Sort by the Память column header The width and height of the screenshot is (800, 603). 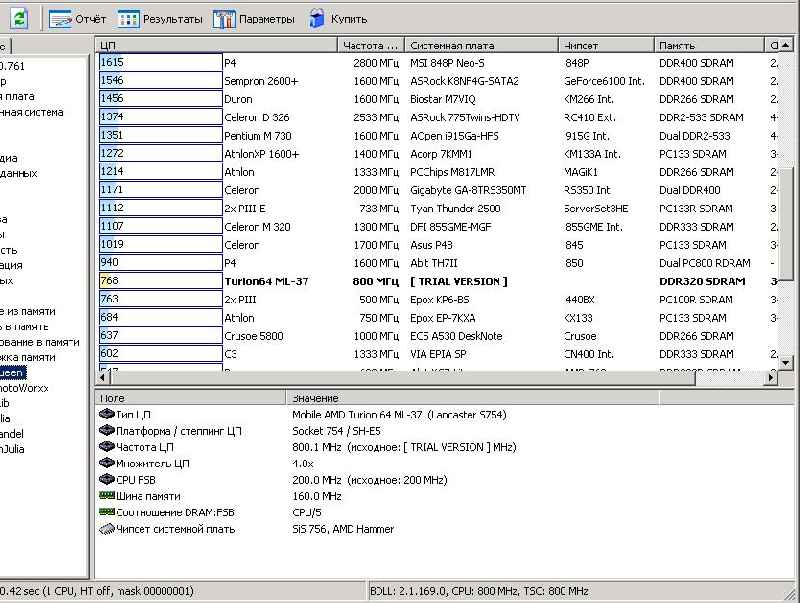coord(709,45)
